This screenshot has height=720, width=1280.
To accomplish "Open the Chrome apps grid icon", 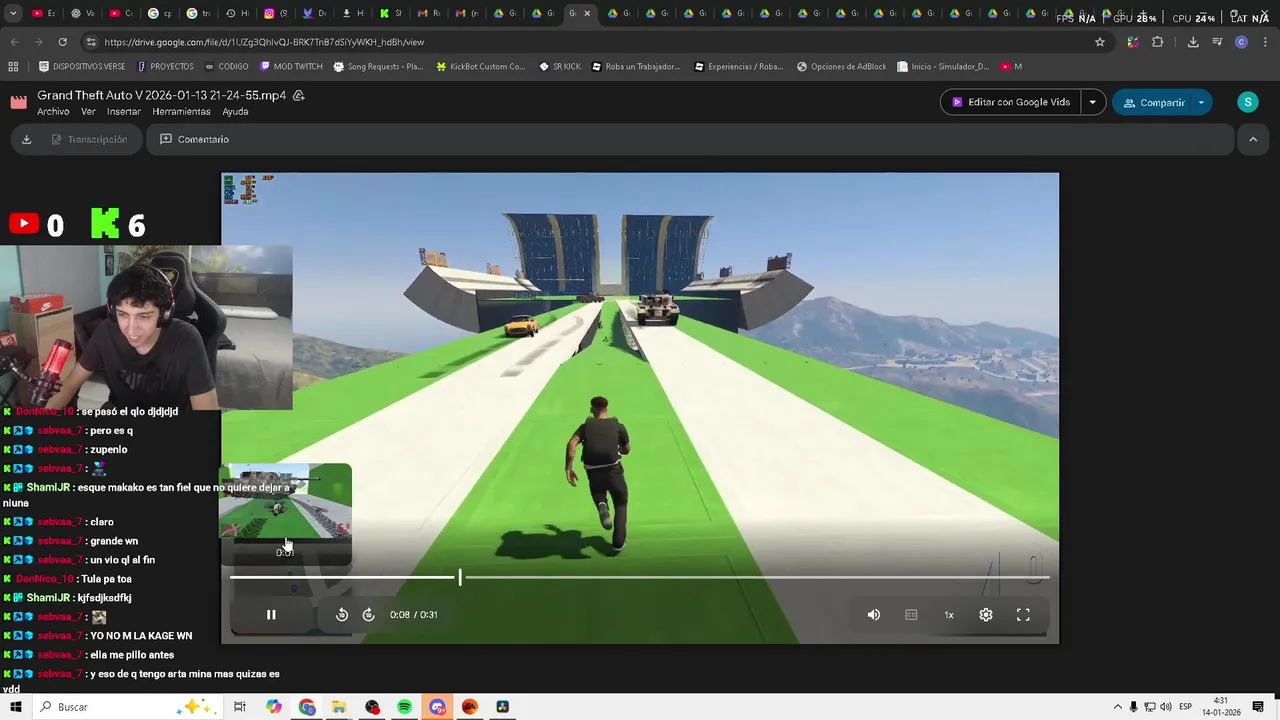I will point(13,66).
